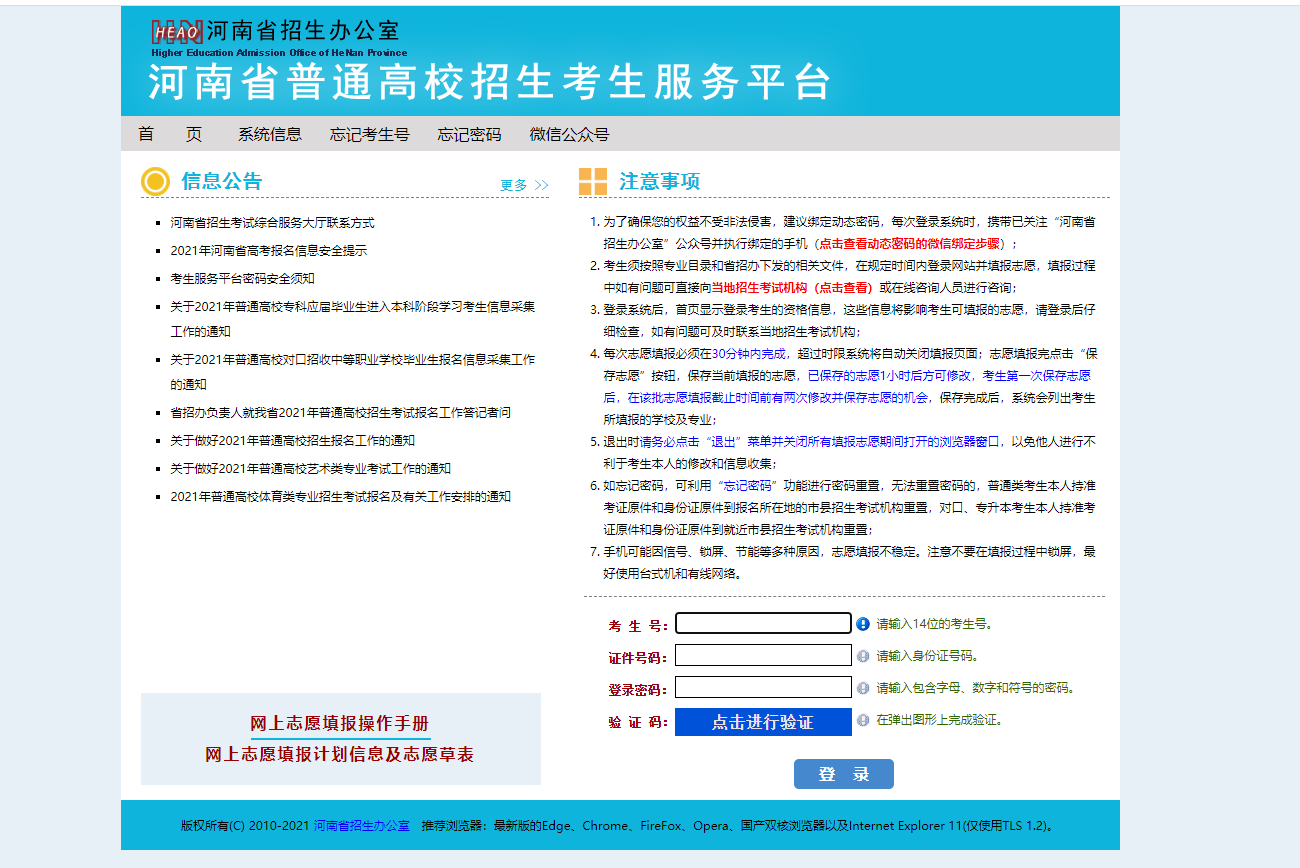Click 点击查看动态密码的微信绑定步骤 red link
The width and height of the screenshot is (1300, 868).
point(909,243)
